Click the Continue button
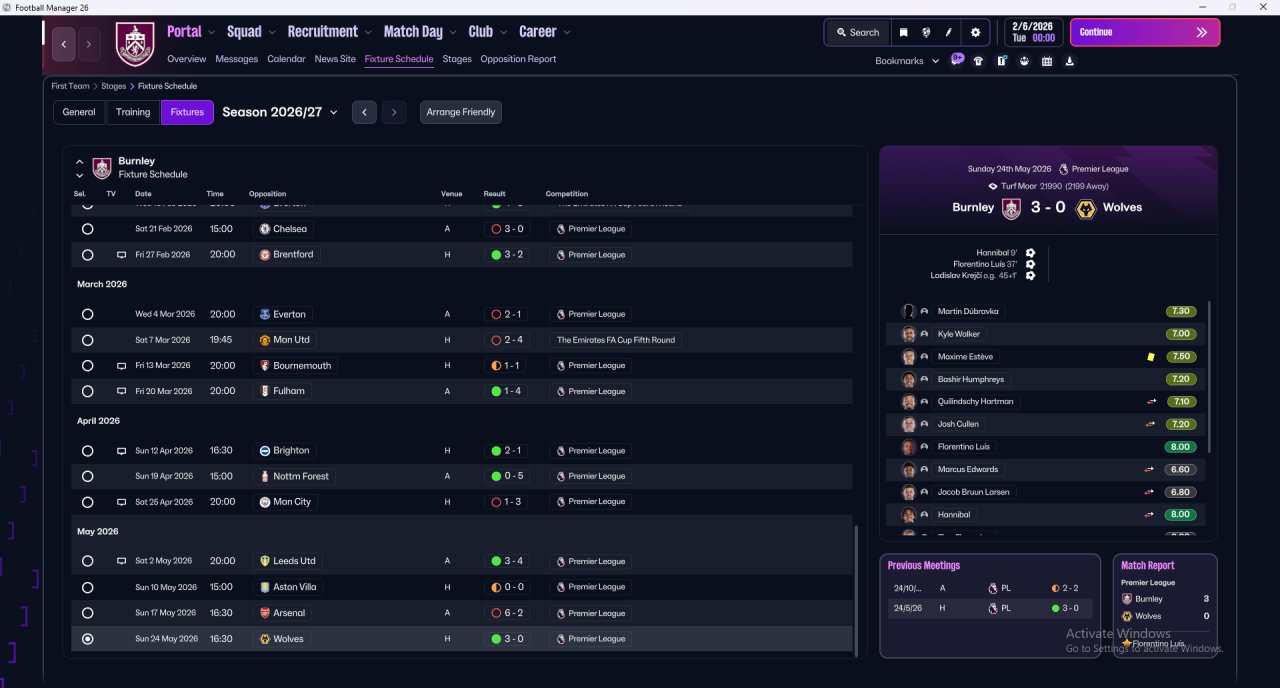This screenshot has height=688, width=1280. (1145, 32)
